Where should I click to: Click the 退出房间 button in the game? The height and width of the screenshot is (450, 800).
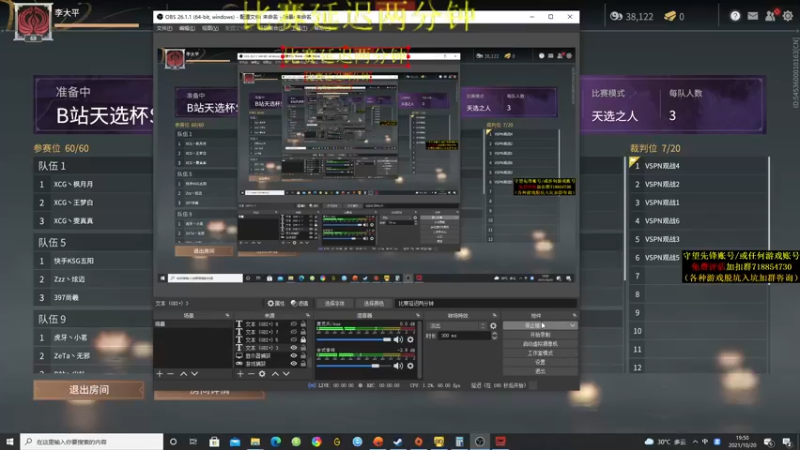tap(89, 390)
